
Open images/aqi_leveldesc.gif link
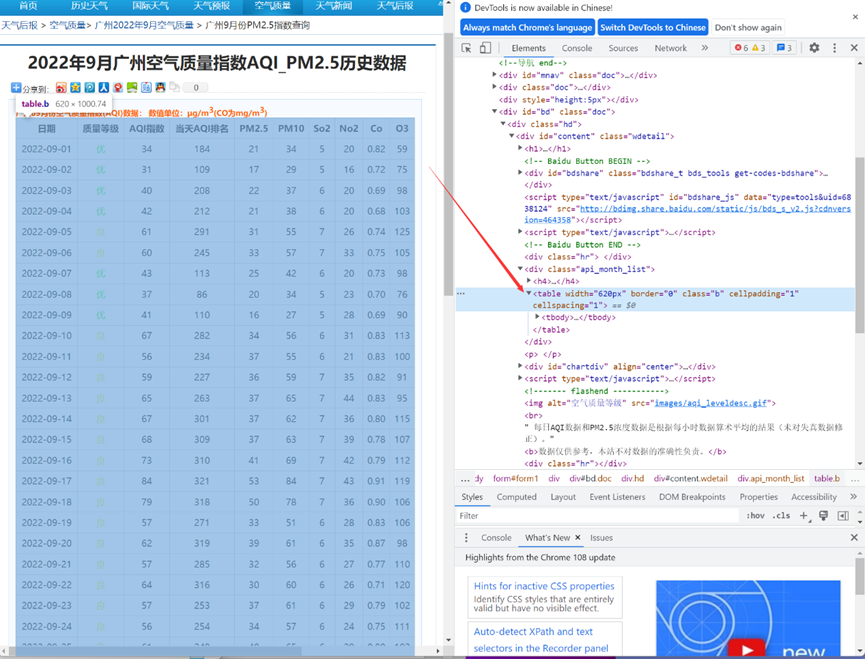[x=711, y=403]
